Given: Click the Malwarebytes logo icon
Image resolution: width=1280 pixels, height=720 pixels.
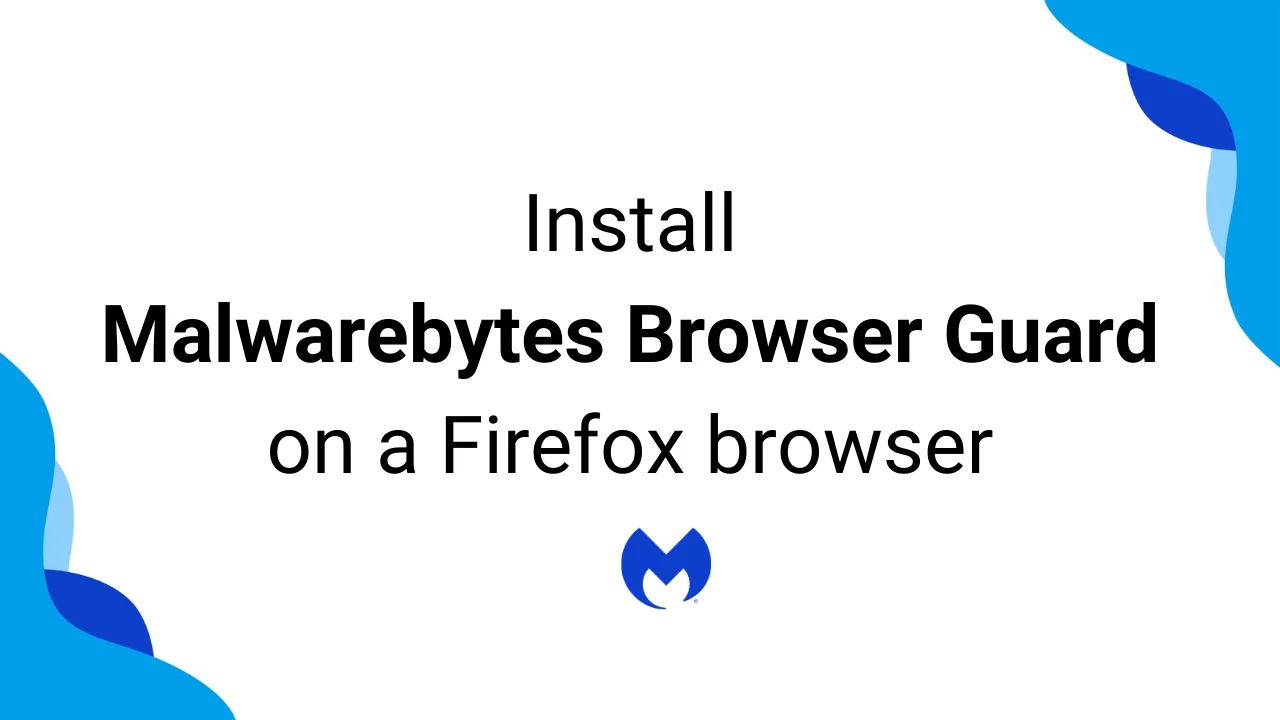Looking at the screenshot, I should point(665,568).
